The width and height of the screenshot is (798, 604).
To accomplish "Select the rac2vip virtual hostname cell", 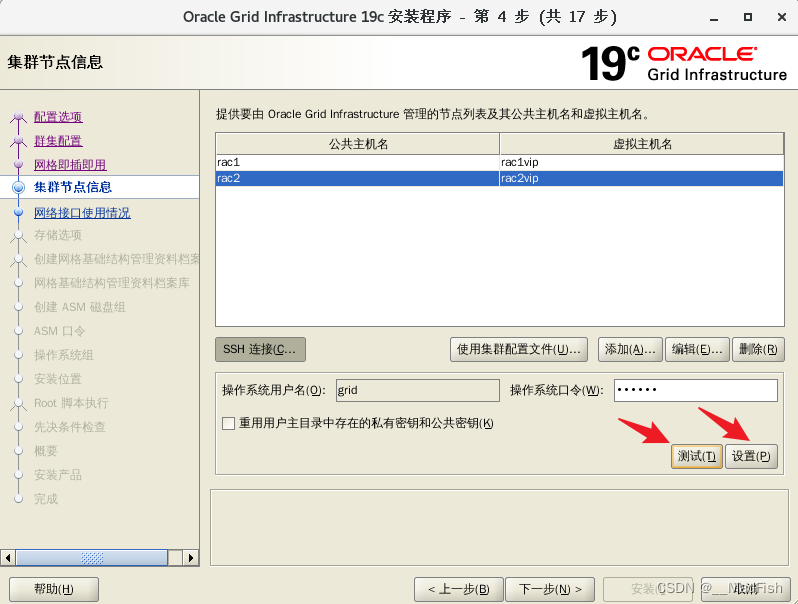I will (x=641, y=178).
